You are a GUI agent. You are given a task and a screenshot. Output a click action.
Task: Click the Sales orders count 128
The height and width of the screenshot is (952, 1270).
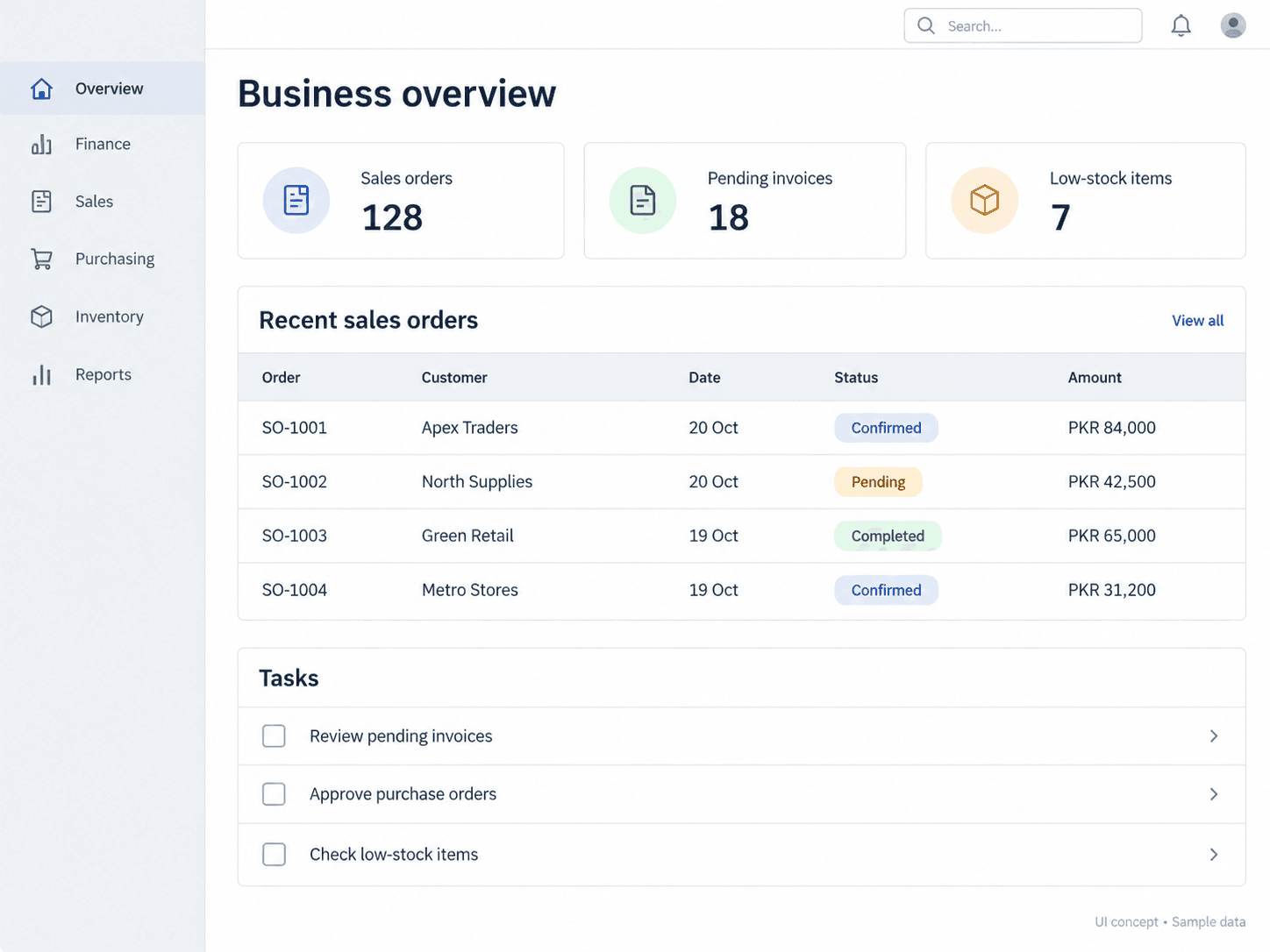392,217
